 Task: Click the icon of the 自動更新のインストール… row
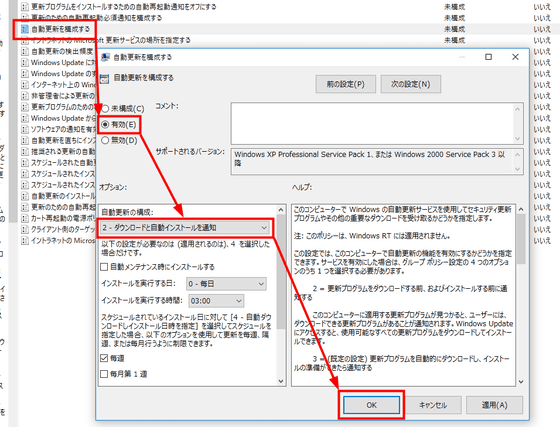25,196
